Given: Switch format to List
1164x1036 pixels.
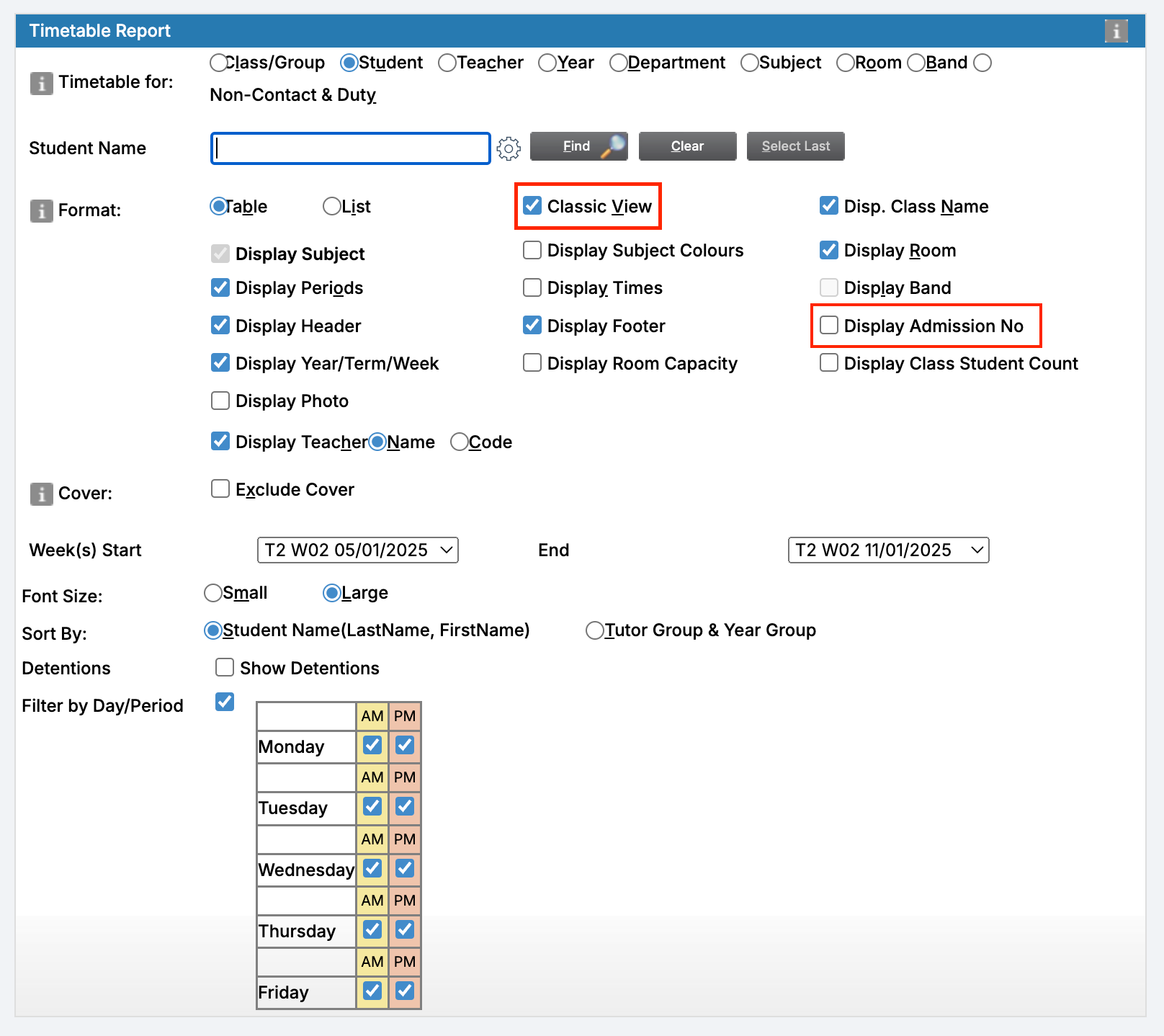Looking at the screenshot, I should pyautogui.click(x=331, y=206).
